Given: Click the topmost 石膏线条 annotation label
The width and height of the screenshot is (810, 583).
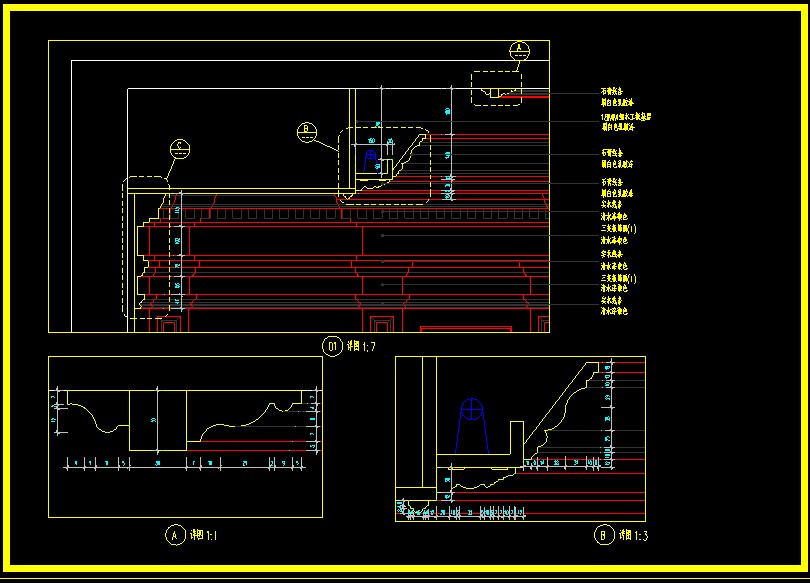Looking at the screenshot, I should click(612, 91).
